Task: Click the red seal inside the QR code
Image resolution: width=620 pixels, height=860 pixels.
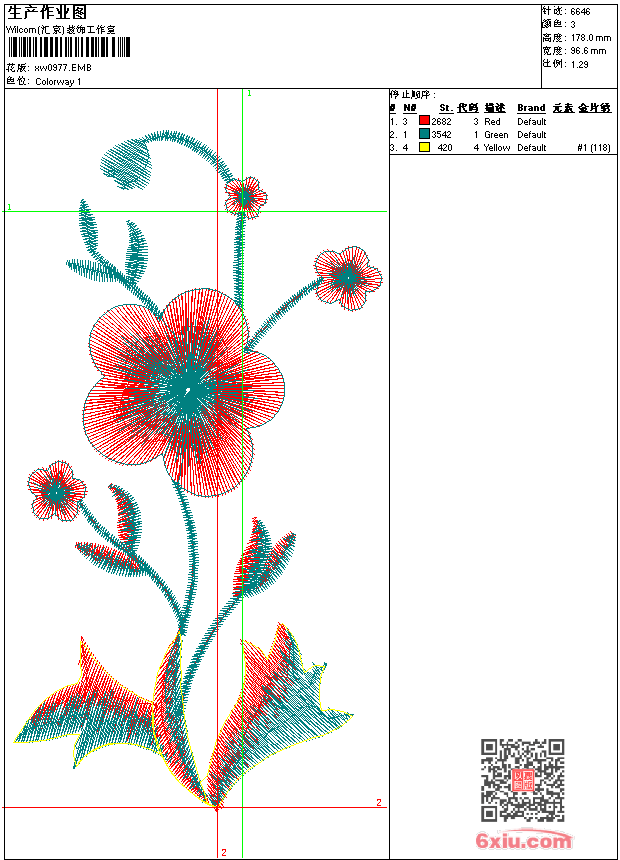Action: pos(523,780)
